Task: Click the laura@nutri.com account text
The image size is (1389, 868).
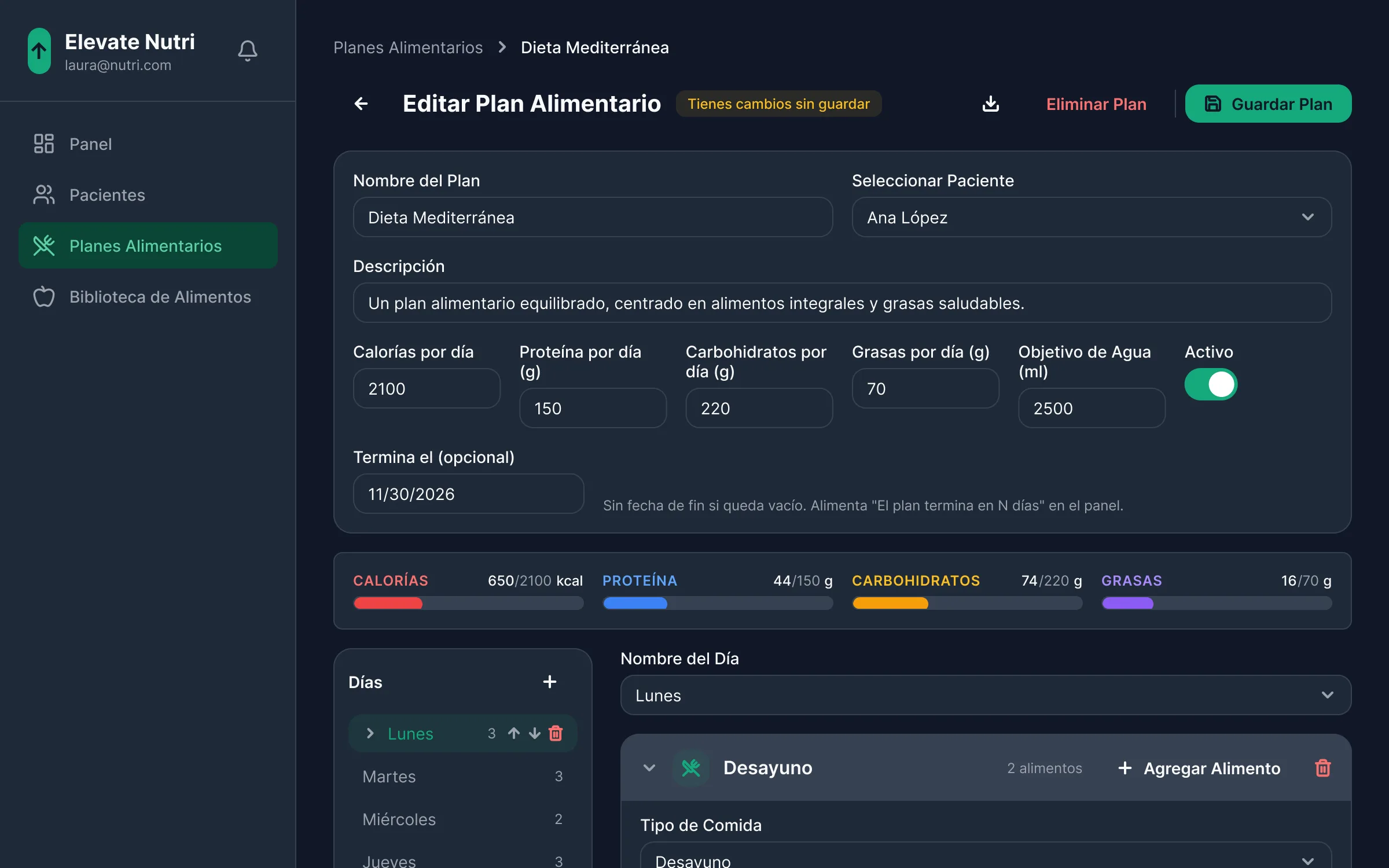Action: tap(118, 65)
